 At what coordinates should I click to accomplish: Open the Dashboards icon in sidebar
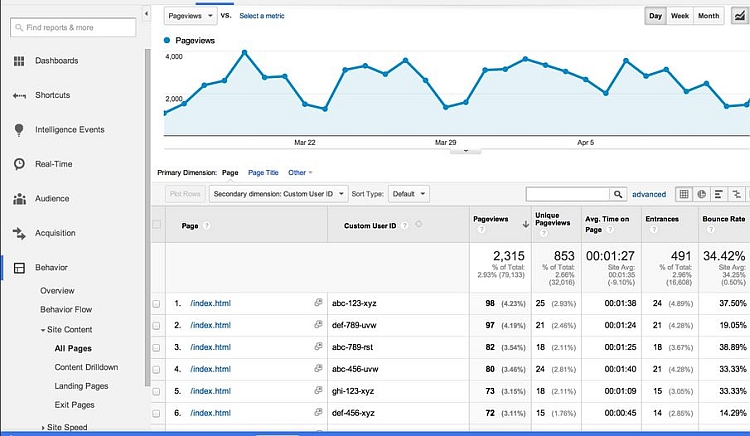[x=19, y=61]
